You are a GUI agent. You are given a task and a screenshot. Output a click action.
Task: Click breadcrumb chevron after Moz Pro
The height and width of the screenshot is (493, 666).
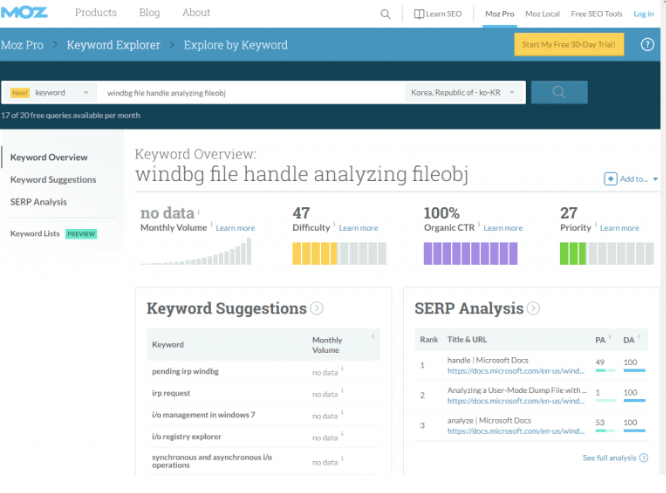tap(55, 44)
